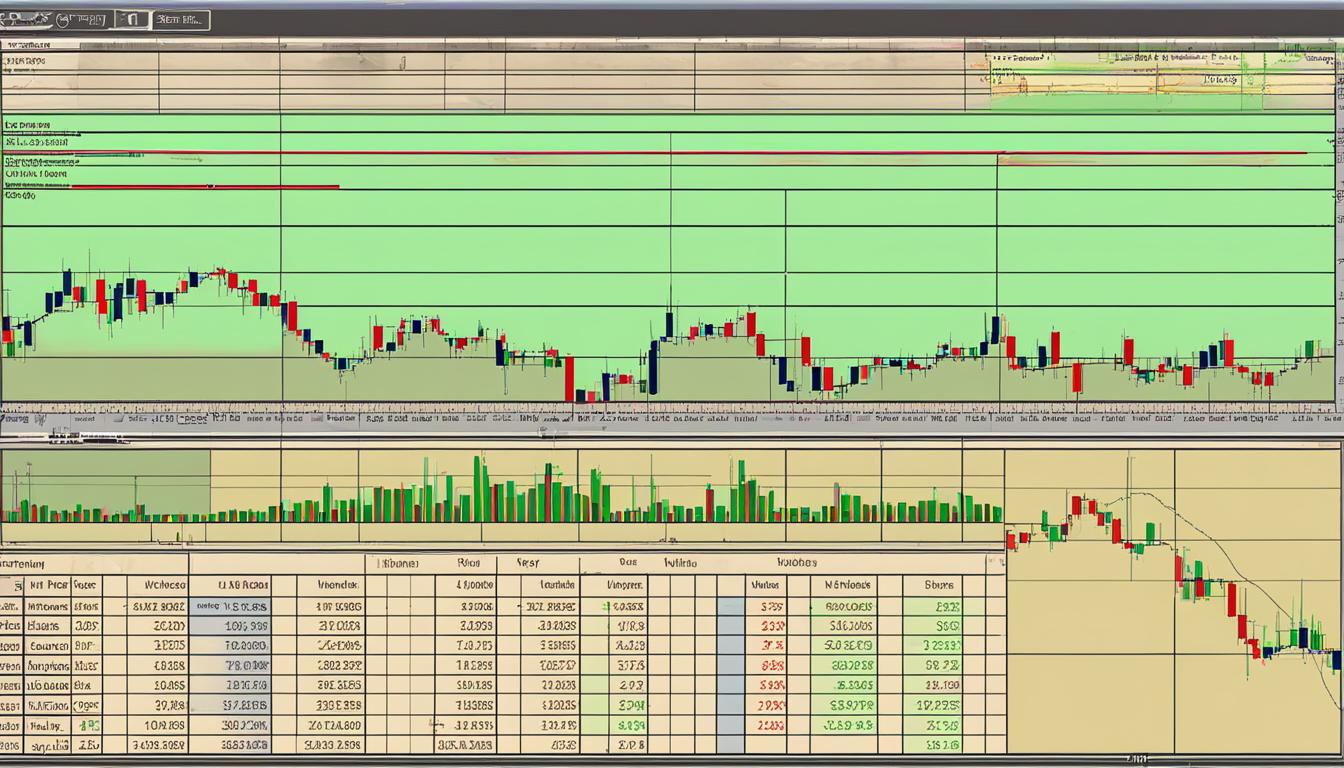
Task: Open the overview mini-chart in top-right corner
Action: (1150, 74)
